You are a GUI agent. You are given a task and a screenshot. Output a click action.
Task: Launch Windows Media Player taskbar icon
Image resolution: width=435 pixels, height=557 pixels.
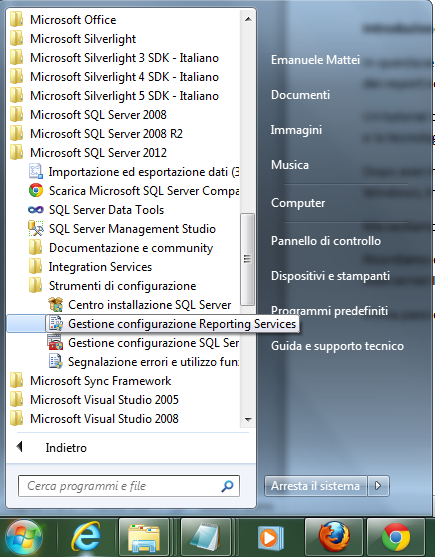[x=270, y=538]
